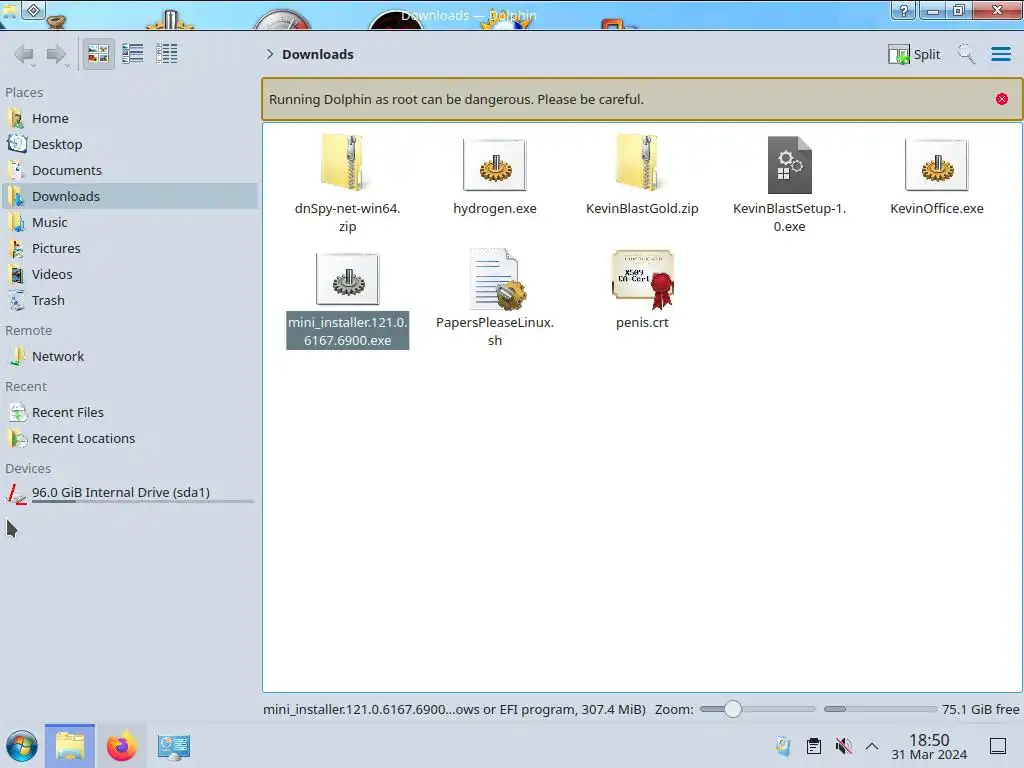
Task: Open Videos in Places
Action: (131, 275)
